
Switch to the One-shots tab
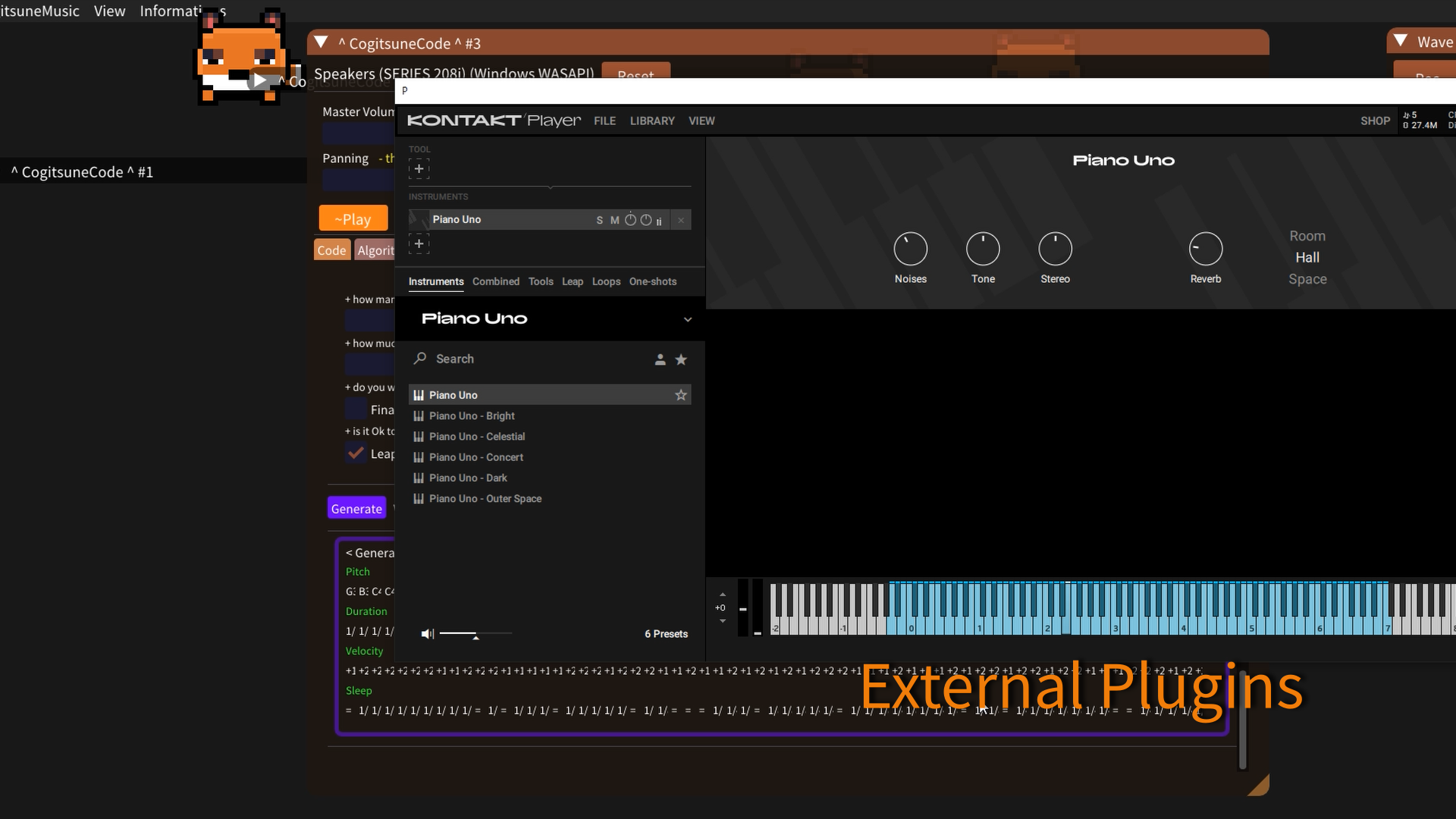pyautogui.click(x=652, y=281)
